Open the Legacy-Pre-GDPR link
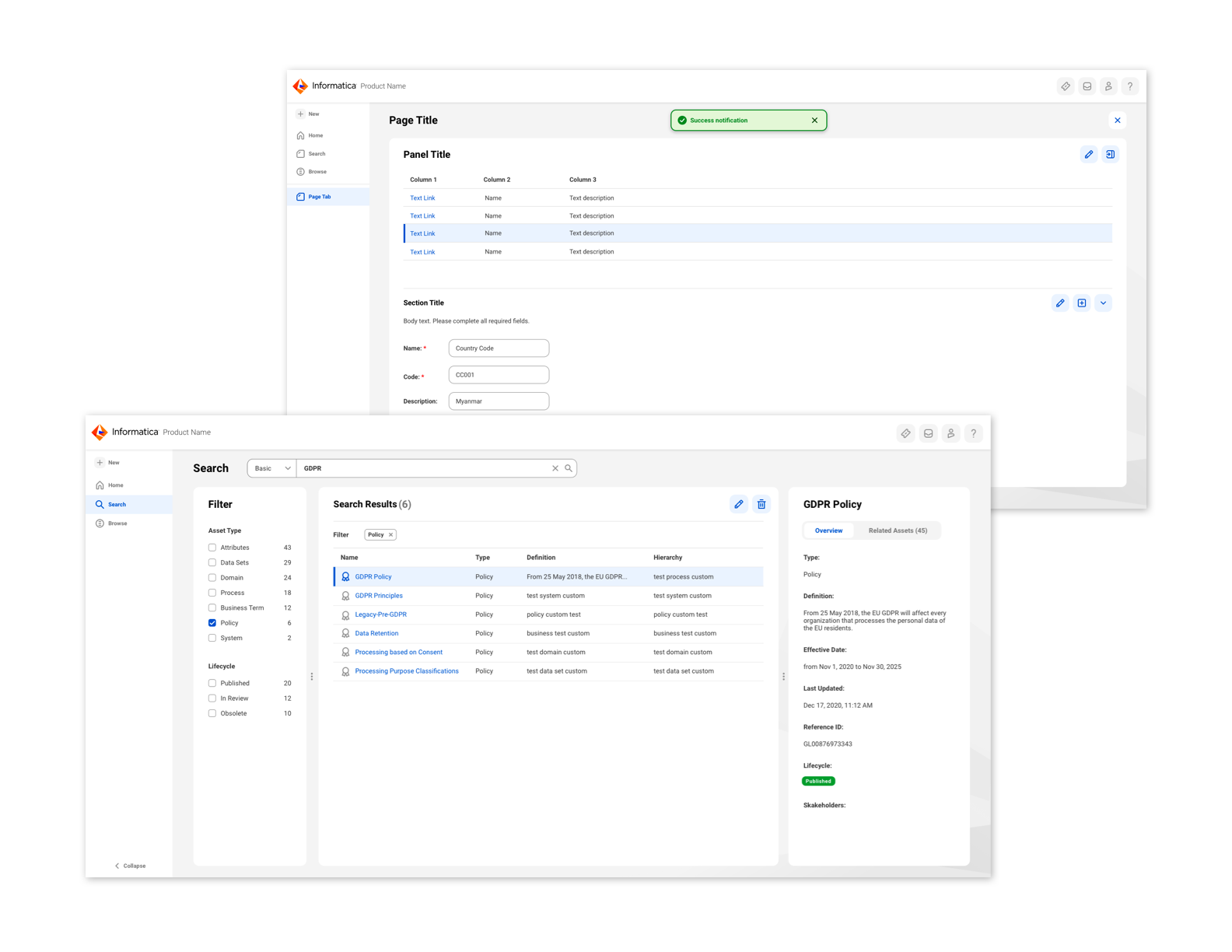 pyautogui.click(x=381, y=614)
